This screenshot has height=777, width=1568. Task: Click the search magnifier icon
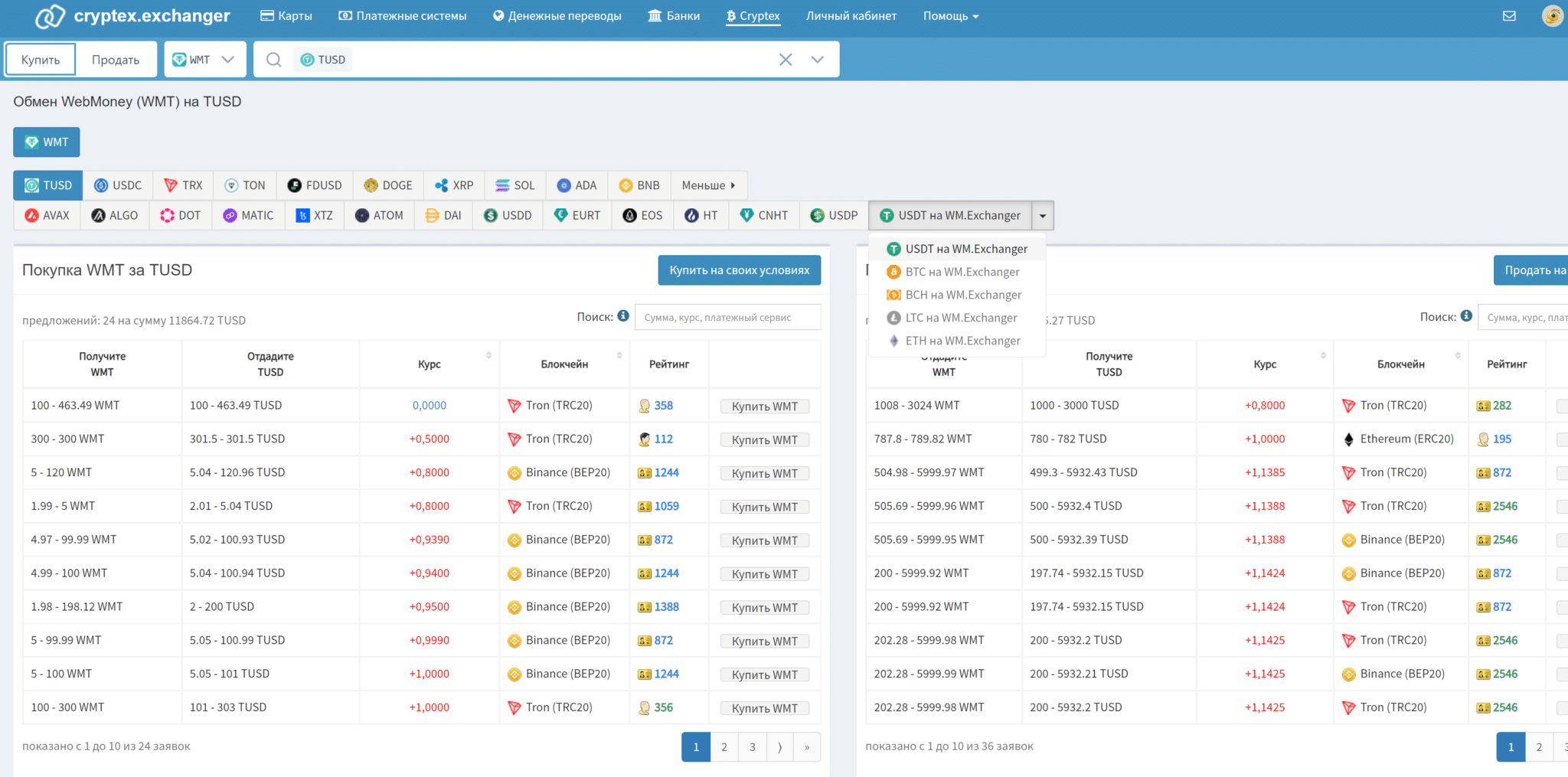[x=273, y=60]
